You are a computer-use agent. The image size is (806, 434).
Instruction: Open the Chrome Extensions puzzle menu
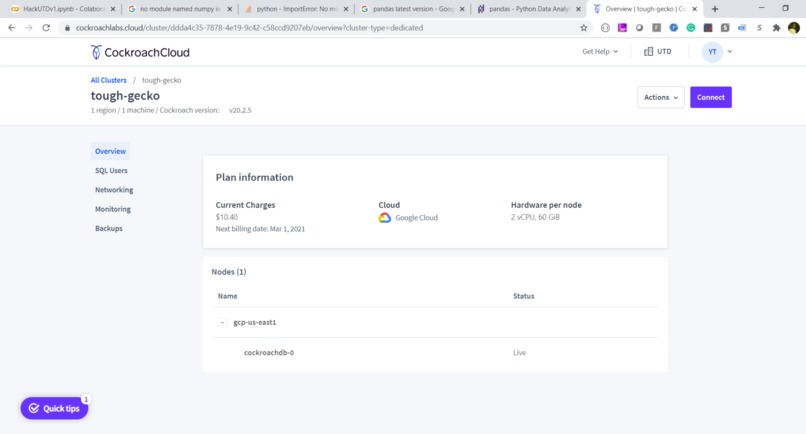click(776, 28)
